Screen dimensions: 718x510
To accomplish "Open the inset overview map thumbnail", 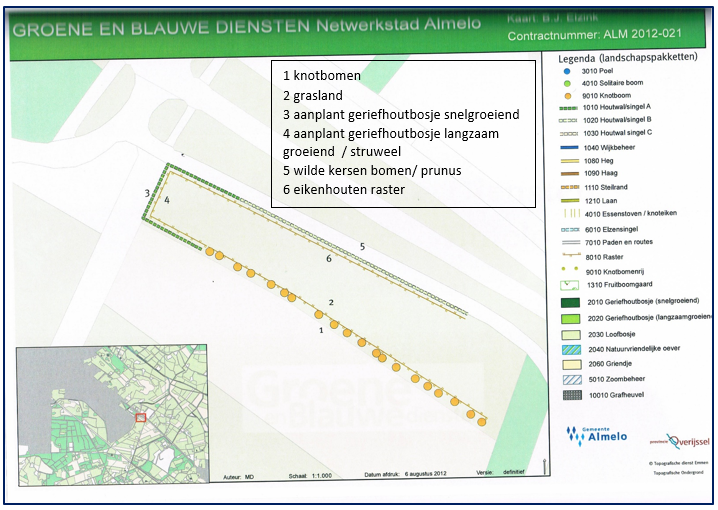I will pyautogui.click(x=112, y=414).
